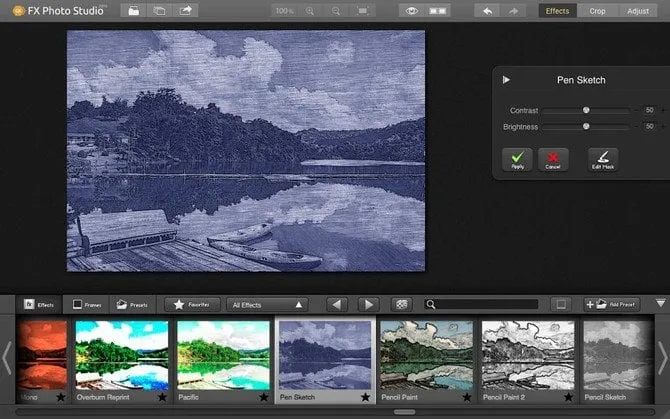Collapse the Pen Sketch panel triangle
Screen dimensions: 670x419
[x=506, y=80]
